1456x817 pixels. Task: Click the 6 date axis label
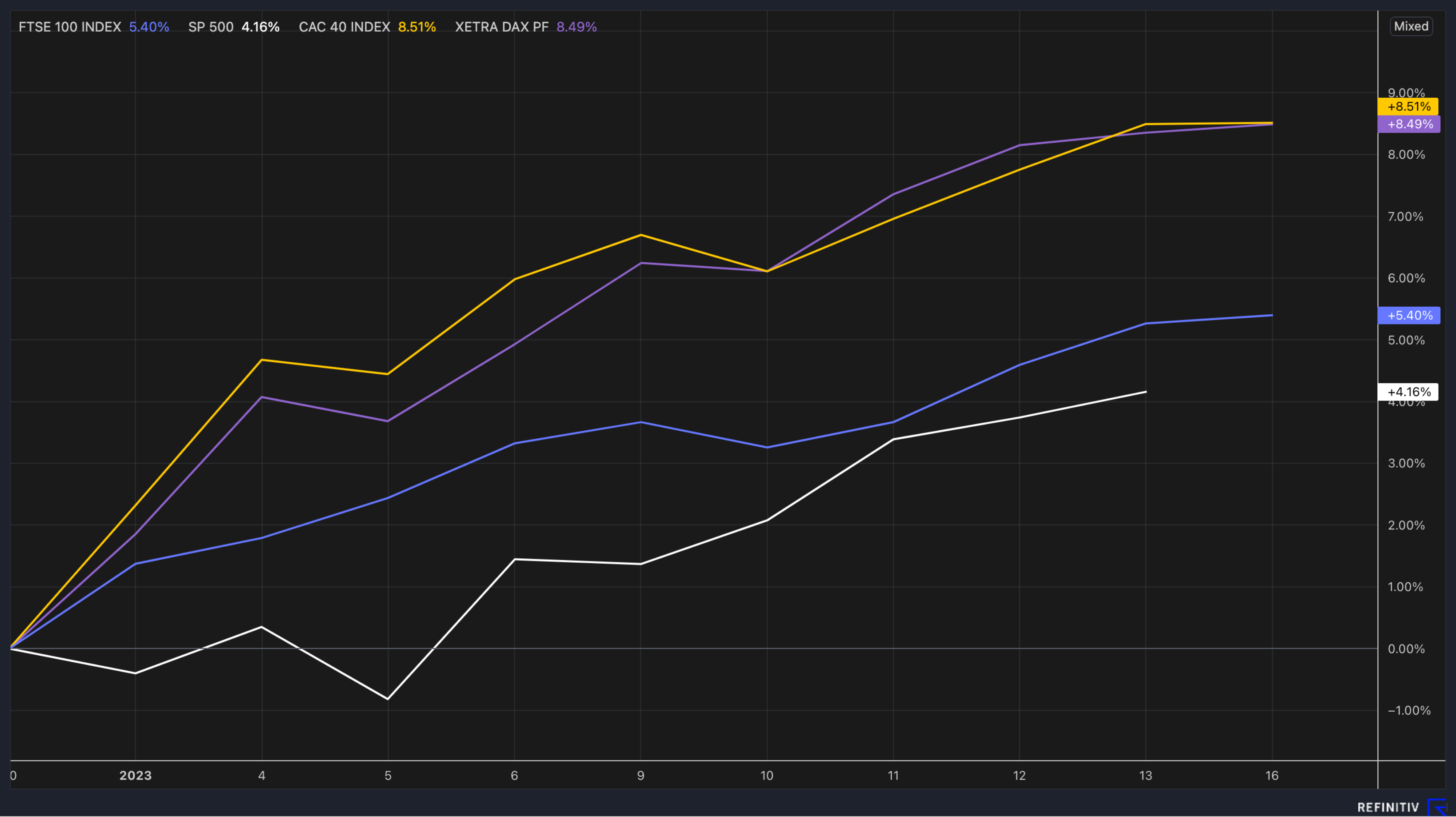[x=514, y=776]
